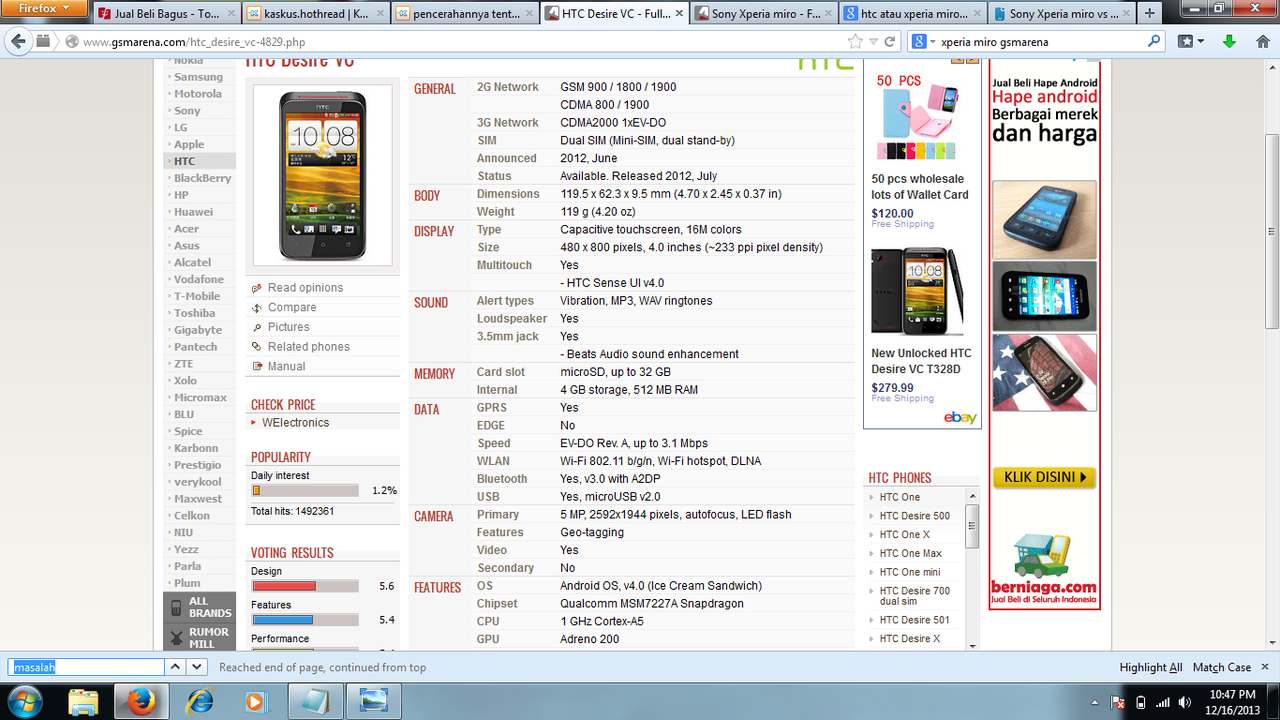
Task: Find previous match with up arrow
Action: pos(174,667)
